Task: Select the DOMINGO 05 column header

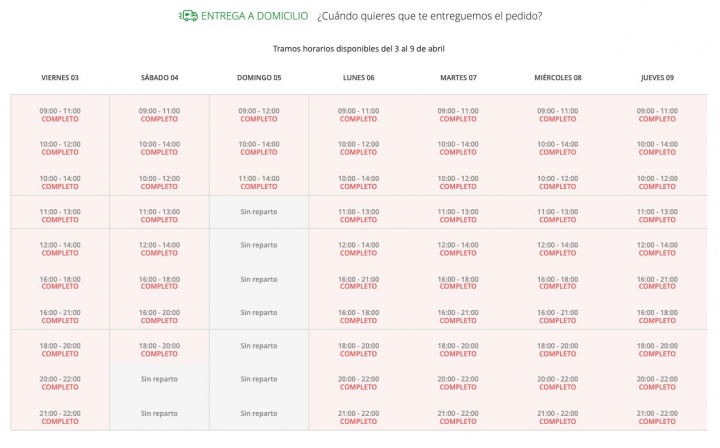Action: coord(259,77)
